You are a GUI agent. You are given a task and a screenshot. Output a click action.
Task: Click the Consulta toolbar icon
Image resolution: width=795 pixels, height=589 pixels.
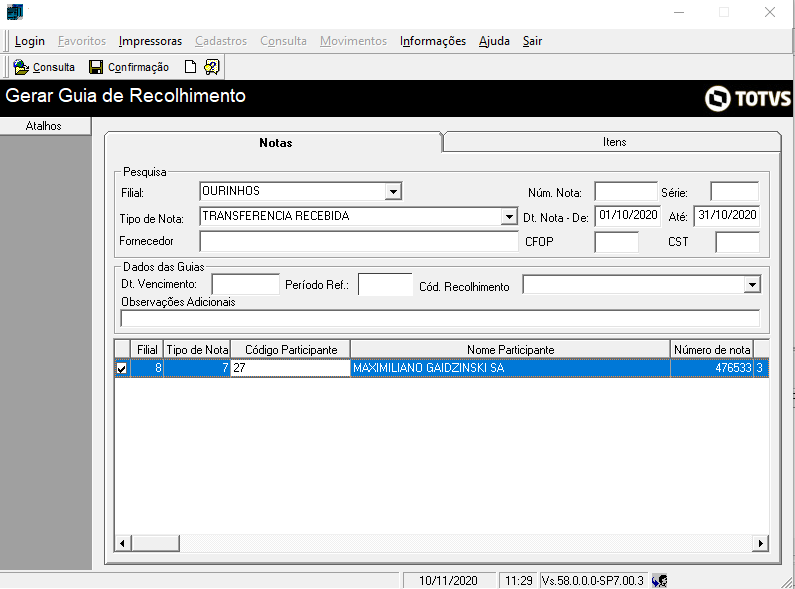(21, 67)
